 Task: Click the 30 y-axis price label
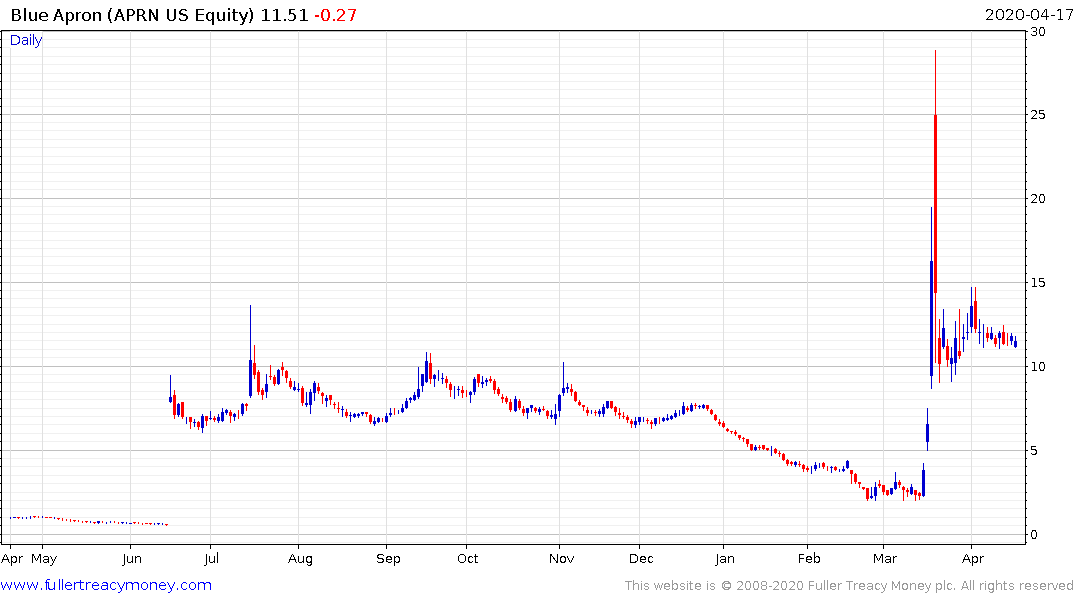[1038, 32]
